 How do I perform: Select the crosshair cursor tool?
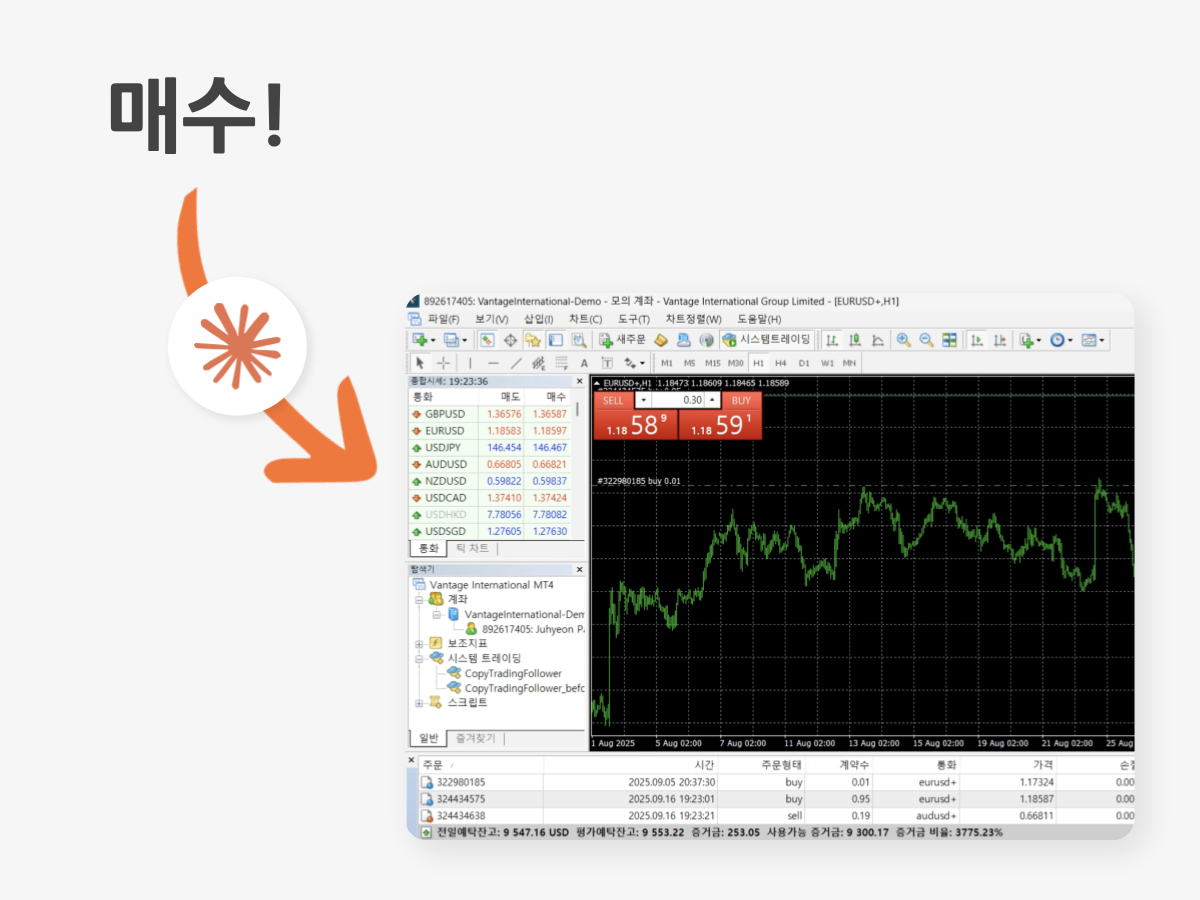pos(444,363)
